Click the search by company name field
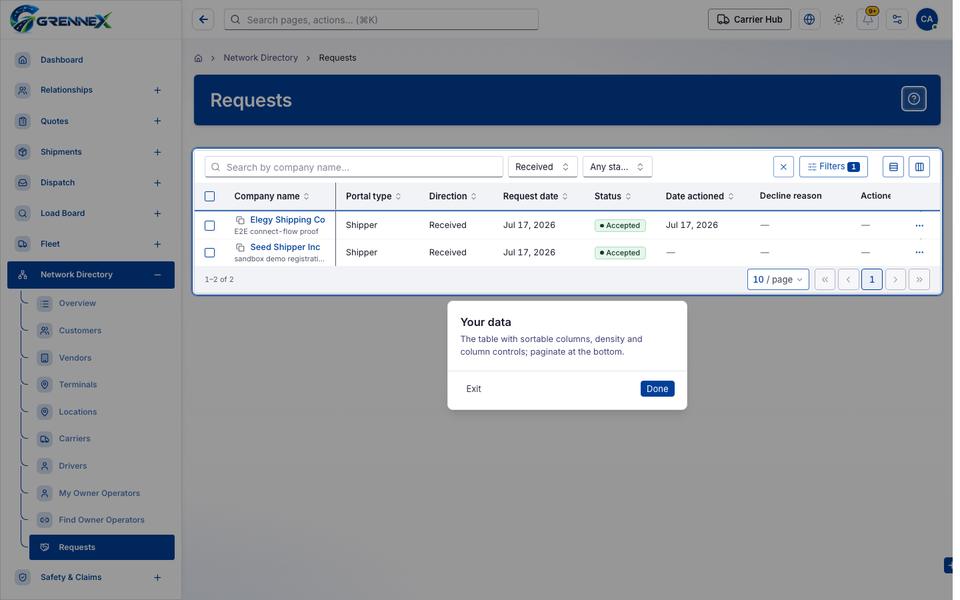 (x=354, y=167)
